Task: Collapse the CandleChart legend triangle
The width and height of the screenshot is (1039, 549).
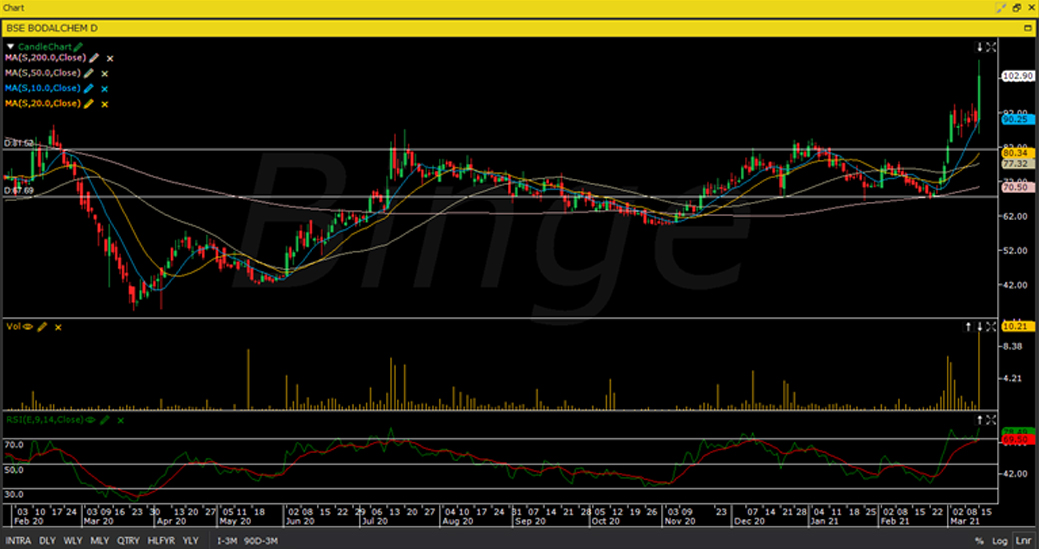Action: tap(10, 47)
